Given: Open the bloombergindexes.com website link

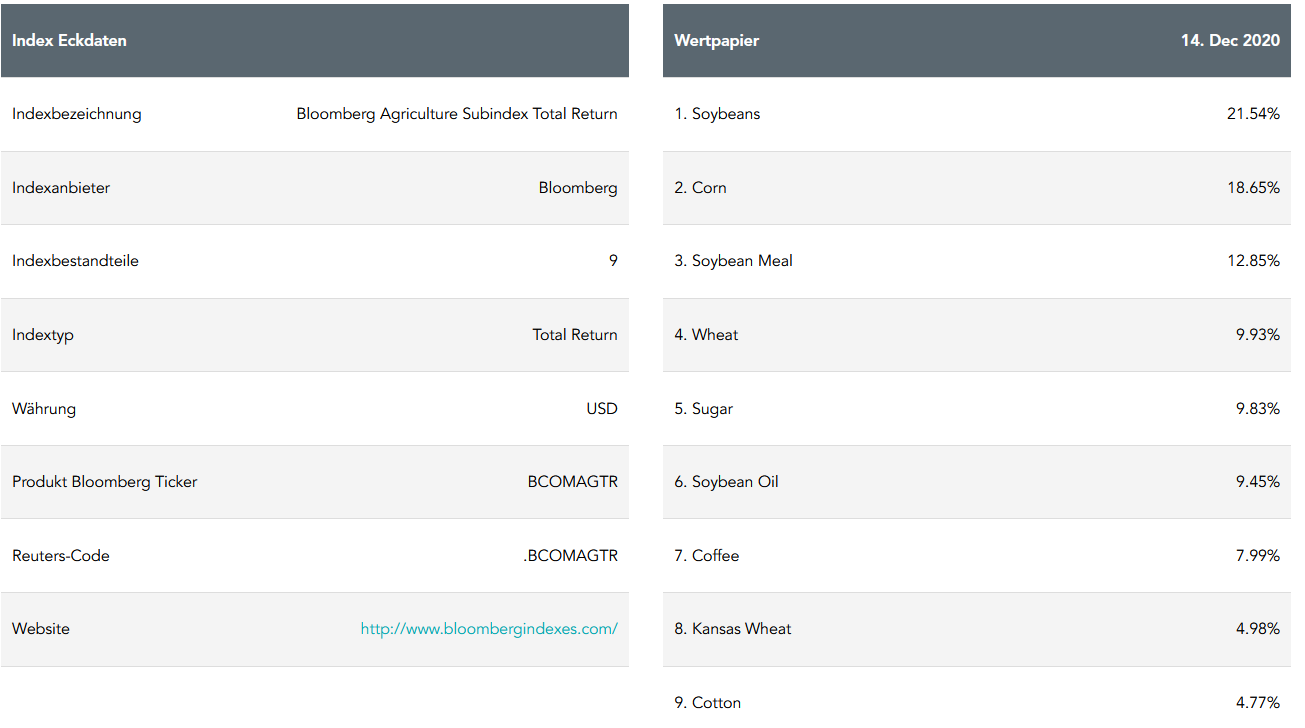Looking at the screenshot, I should coord(489,629).
